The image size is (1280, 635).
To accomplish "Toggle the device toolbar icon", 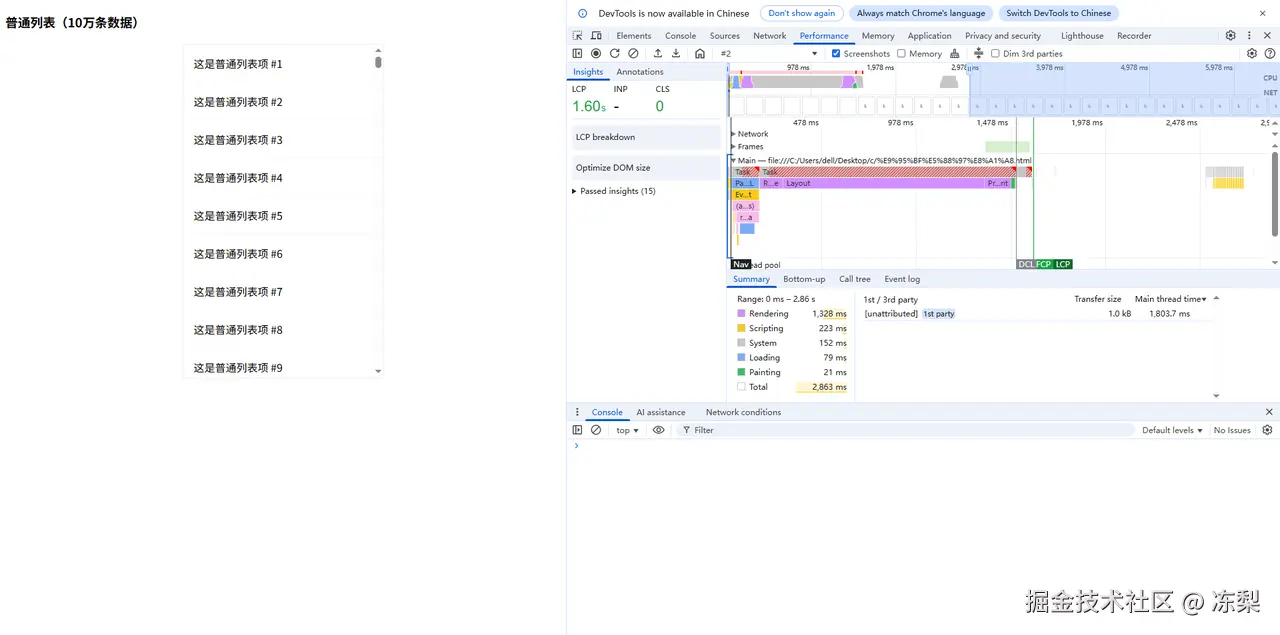I will tap(596, 36).
